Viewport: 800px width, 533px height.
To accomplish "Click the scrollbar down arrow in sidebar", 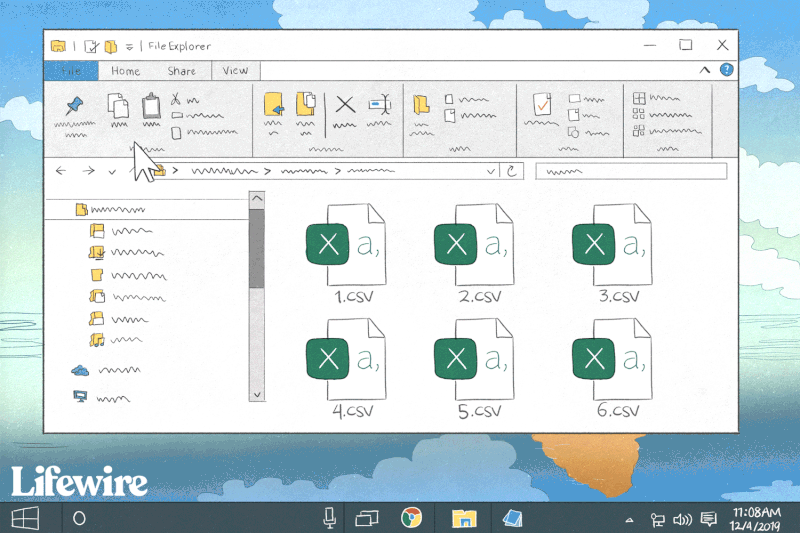I will click(x=257, y=394).
